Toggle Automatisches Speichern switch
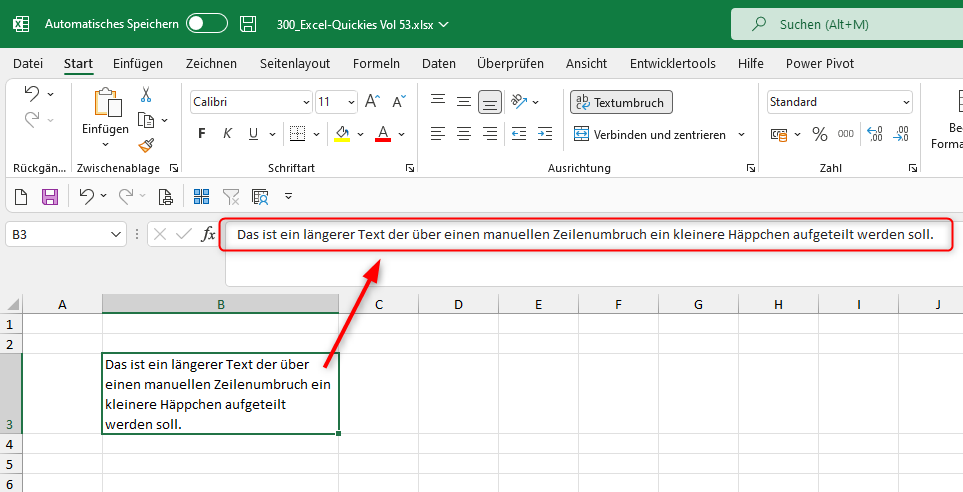Viewport: 963px width, 492px height. pos(207,24)
